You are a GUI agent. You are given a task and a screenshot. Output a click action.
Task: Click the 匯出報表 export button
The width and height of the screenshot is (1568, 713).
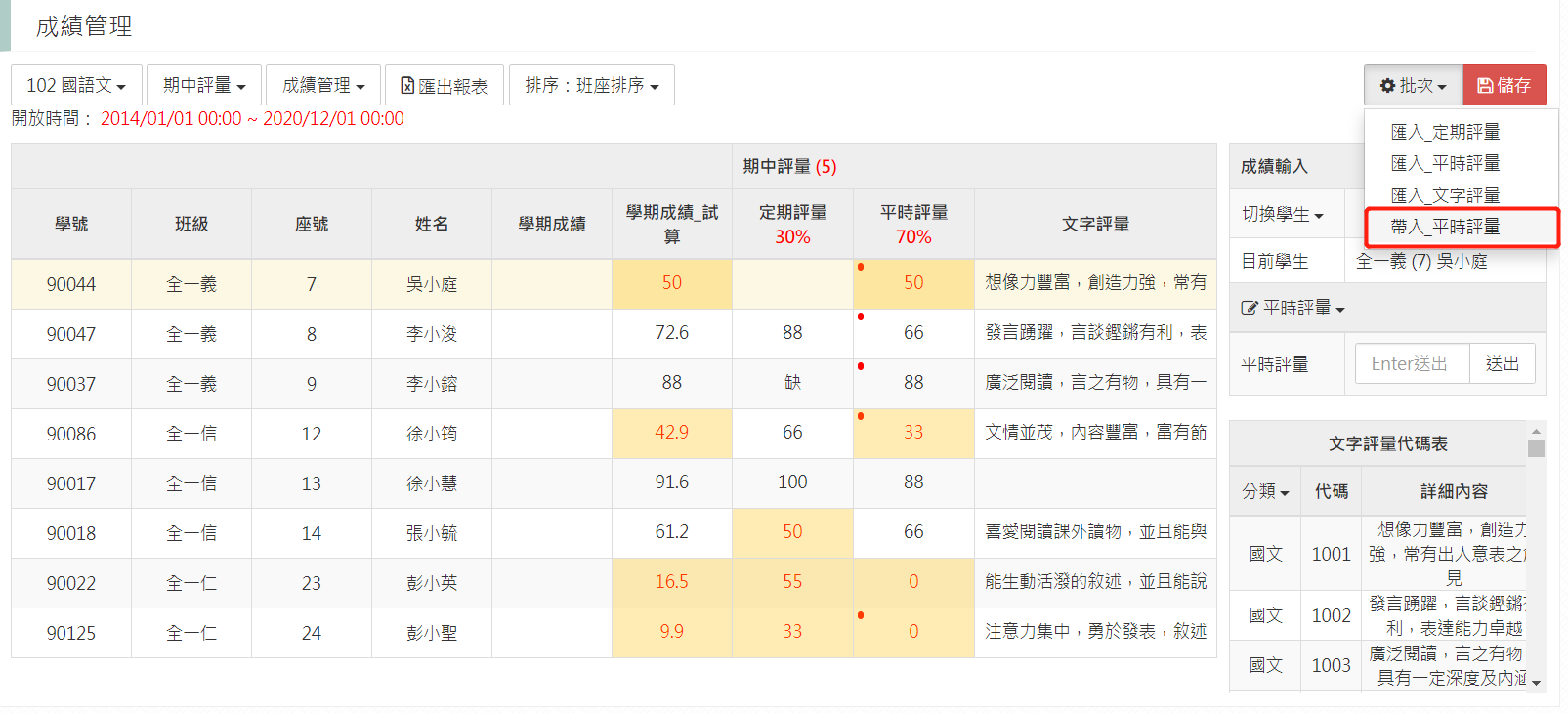tap(445, 85)
